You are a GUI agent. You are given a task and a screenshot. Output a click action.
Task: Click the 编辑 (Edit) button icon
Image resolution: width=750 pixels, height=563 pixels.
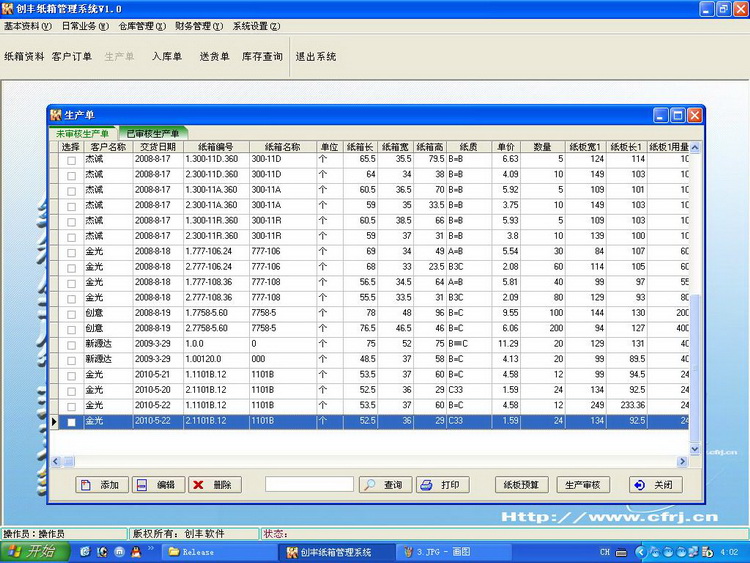pyautogui.click(x=145, y=485)
